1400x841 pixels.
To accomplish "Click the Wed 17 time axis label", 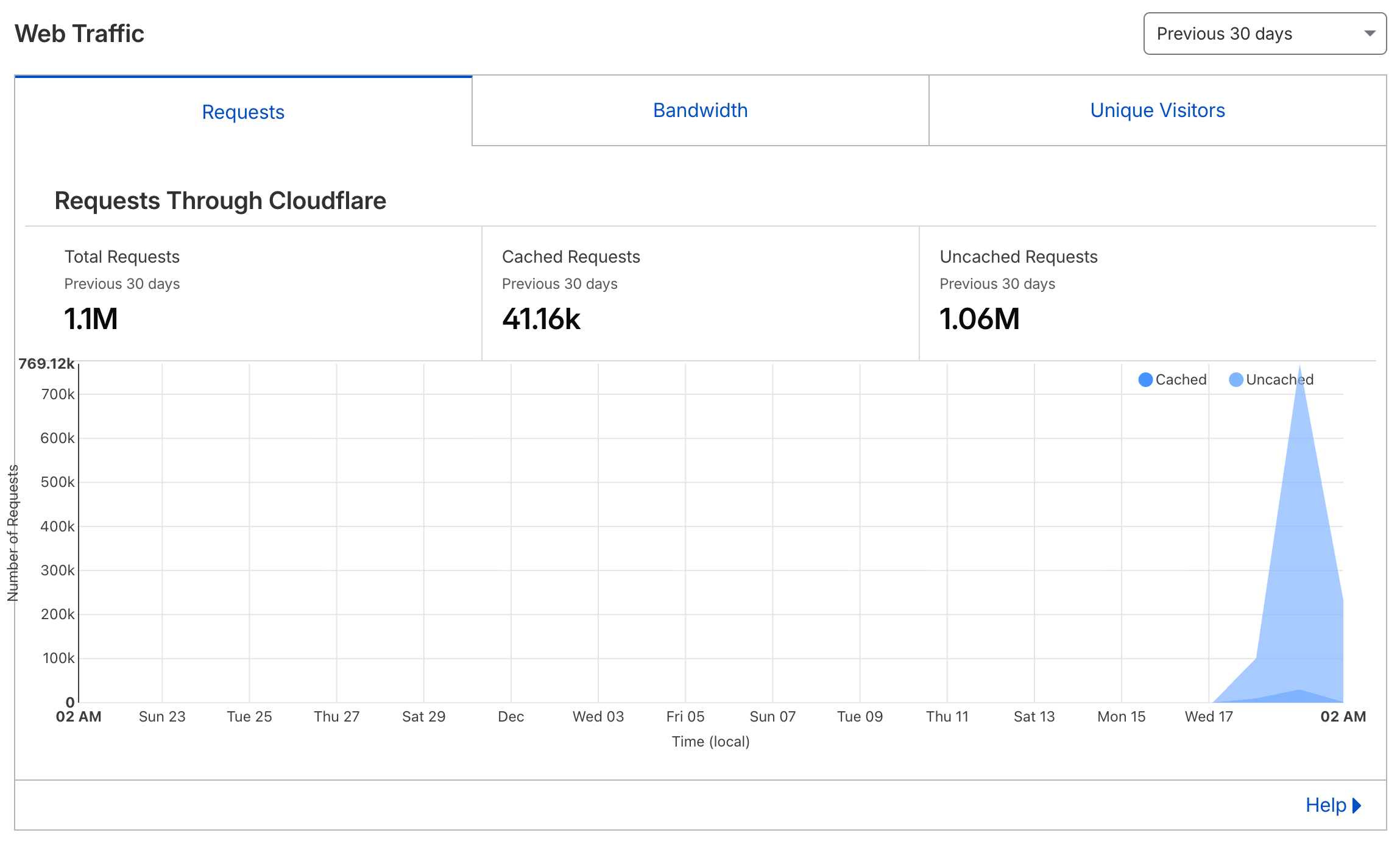I will 1208,717.
